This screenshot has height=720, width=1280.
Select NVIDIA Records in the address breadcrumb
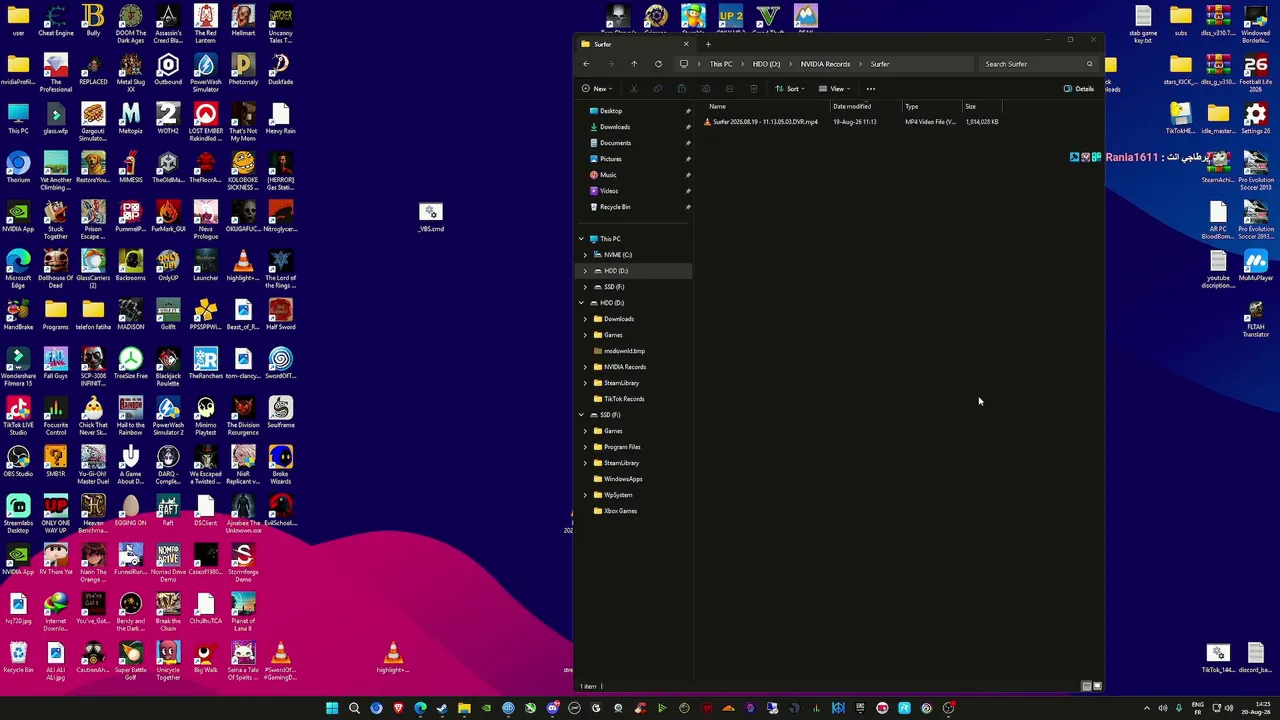click(x=825, y=64)
